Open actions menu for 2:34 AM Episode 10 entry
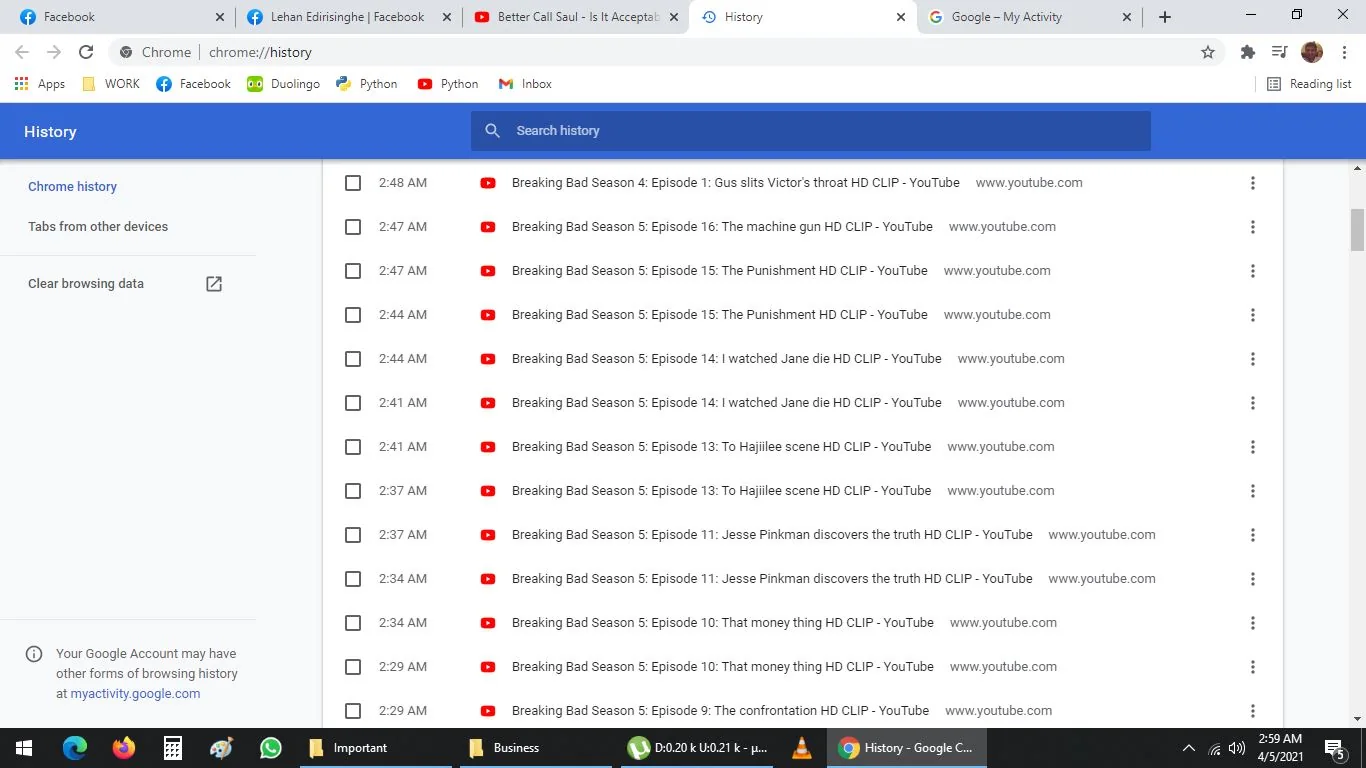The width and height of the screenshot is (1366, 768). click(x=1252, y=623)
